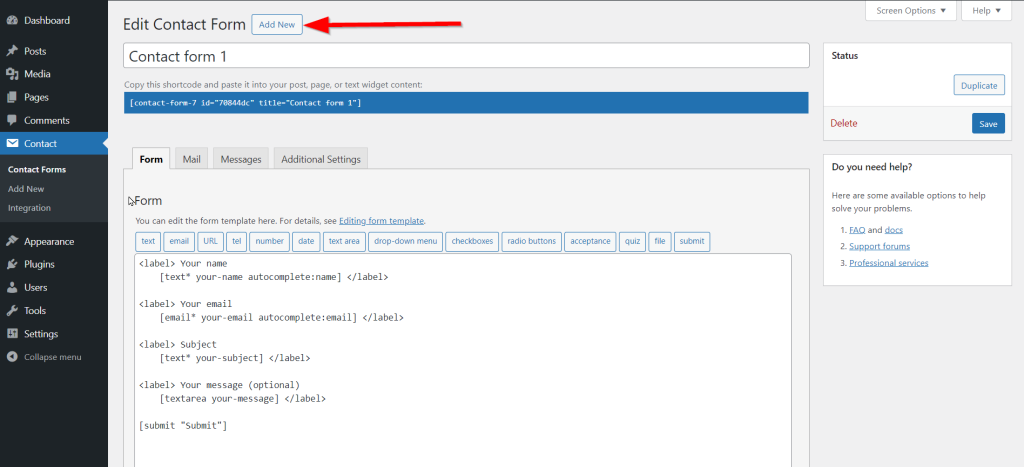
Task: Click the Pages icon in sidebar
Action: [12, 97]
